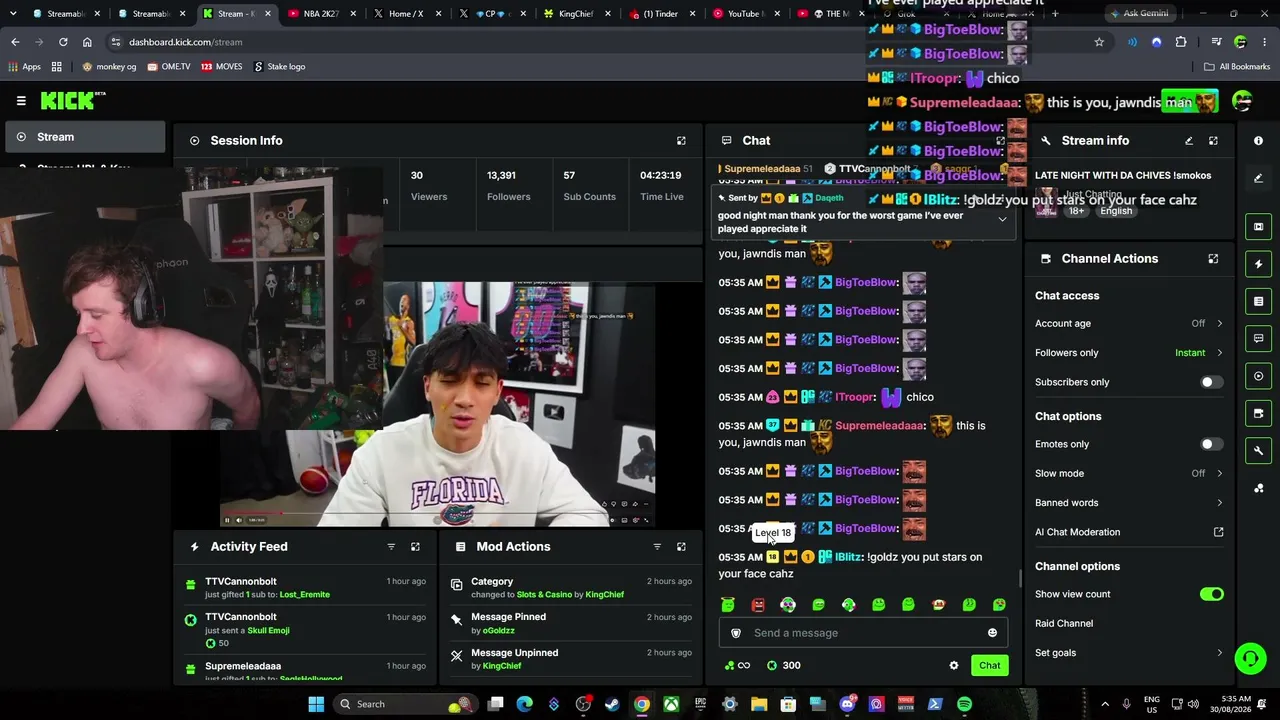The width and height of the screenshot is (1280, 720).
Task: Disable Show view count switch
Action: (x=1211, y=594)
